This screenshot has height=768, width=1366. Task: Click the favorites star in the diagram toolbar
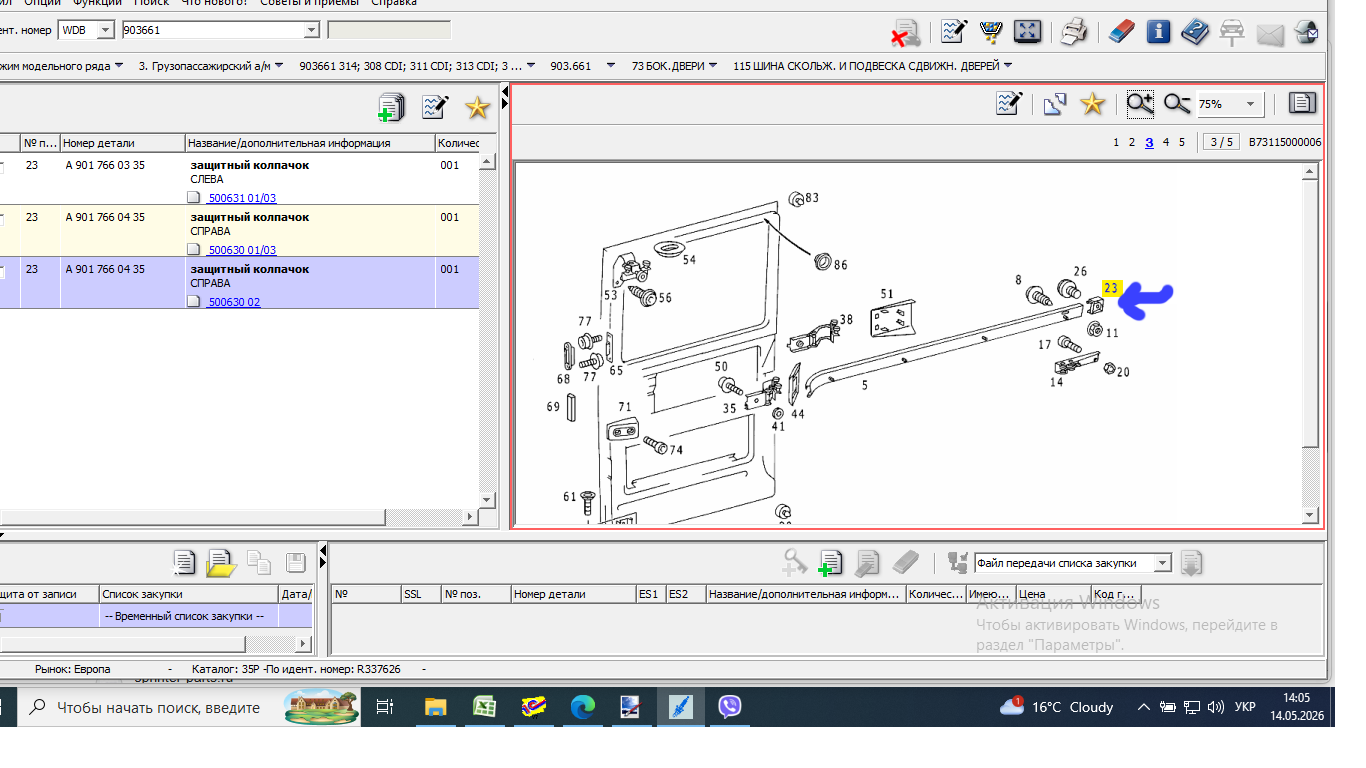[1093, 103]
